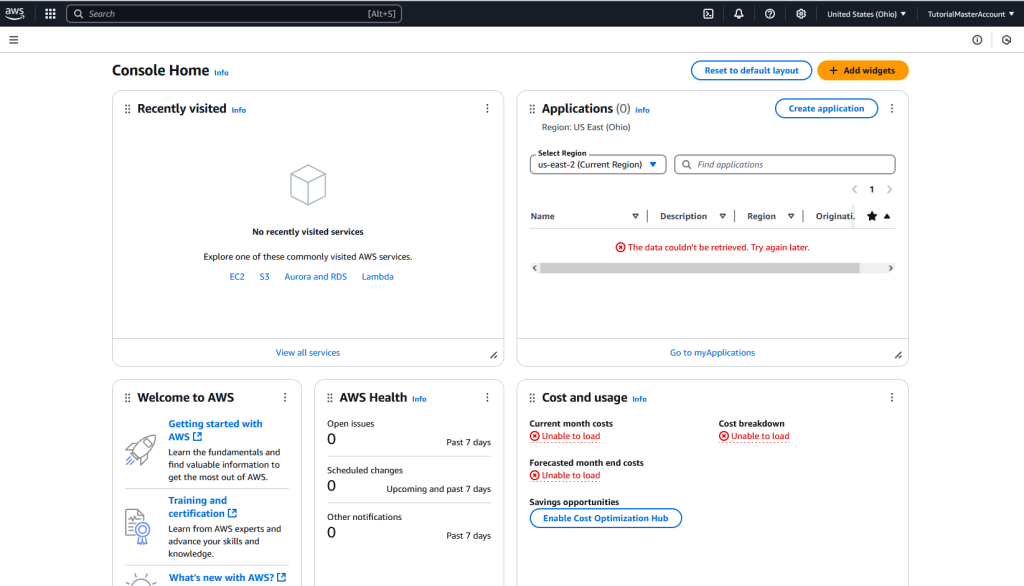Click the rocket icon in Welcome widget
The height and width of the screenshot is (586, 1024).
pos(140,449)
